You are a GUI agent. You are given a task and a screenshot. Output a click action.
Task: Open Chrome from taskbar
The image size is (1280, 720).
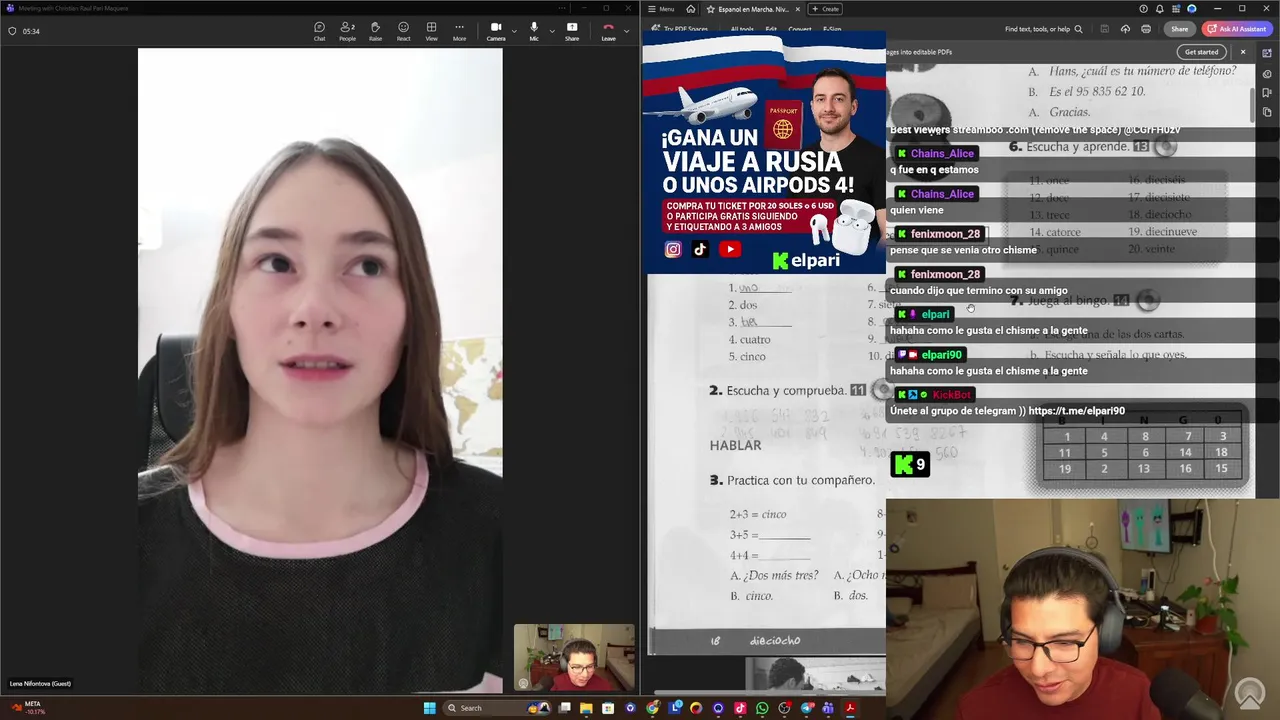coord(653,708)
